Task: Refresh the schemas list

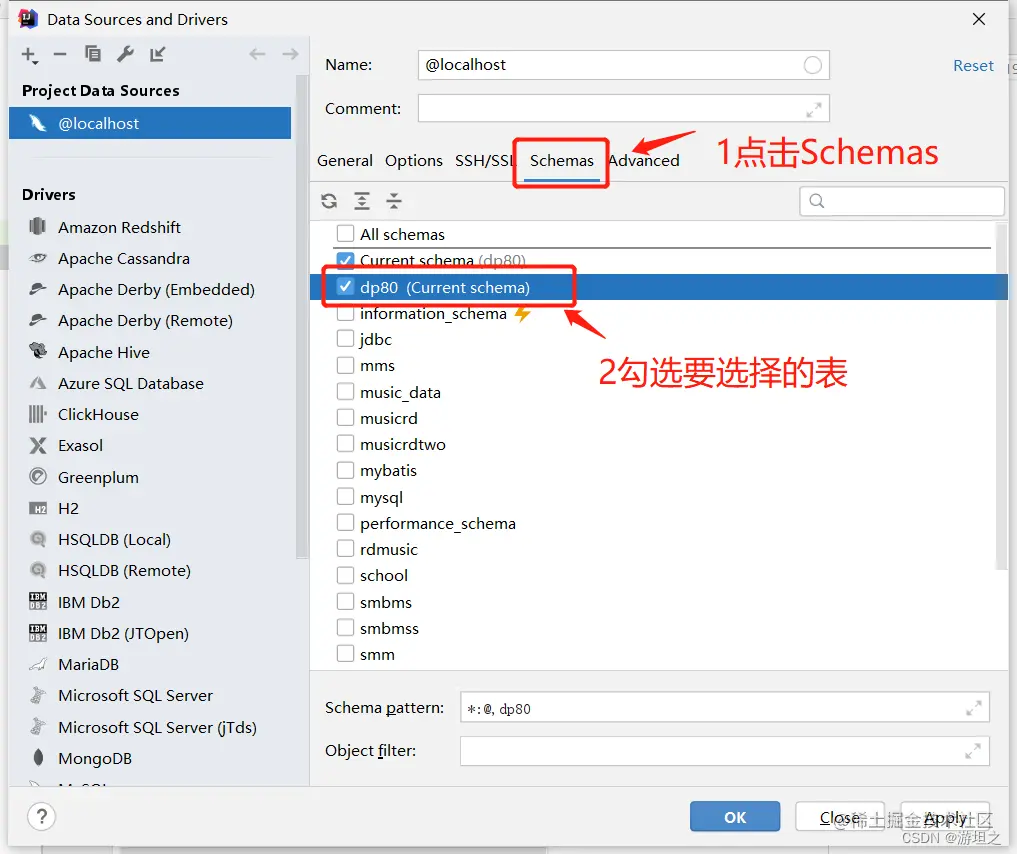Action: tap(329, 201)
